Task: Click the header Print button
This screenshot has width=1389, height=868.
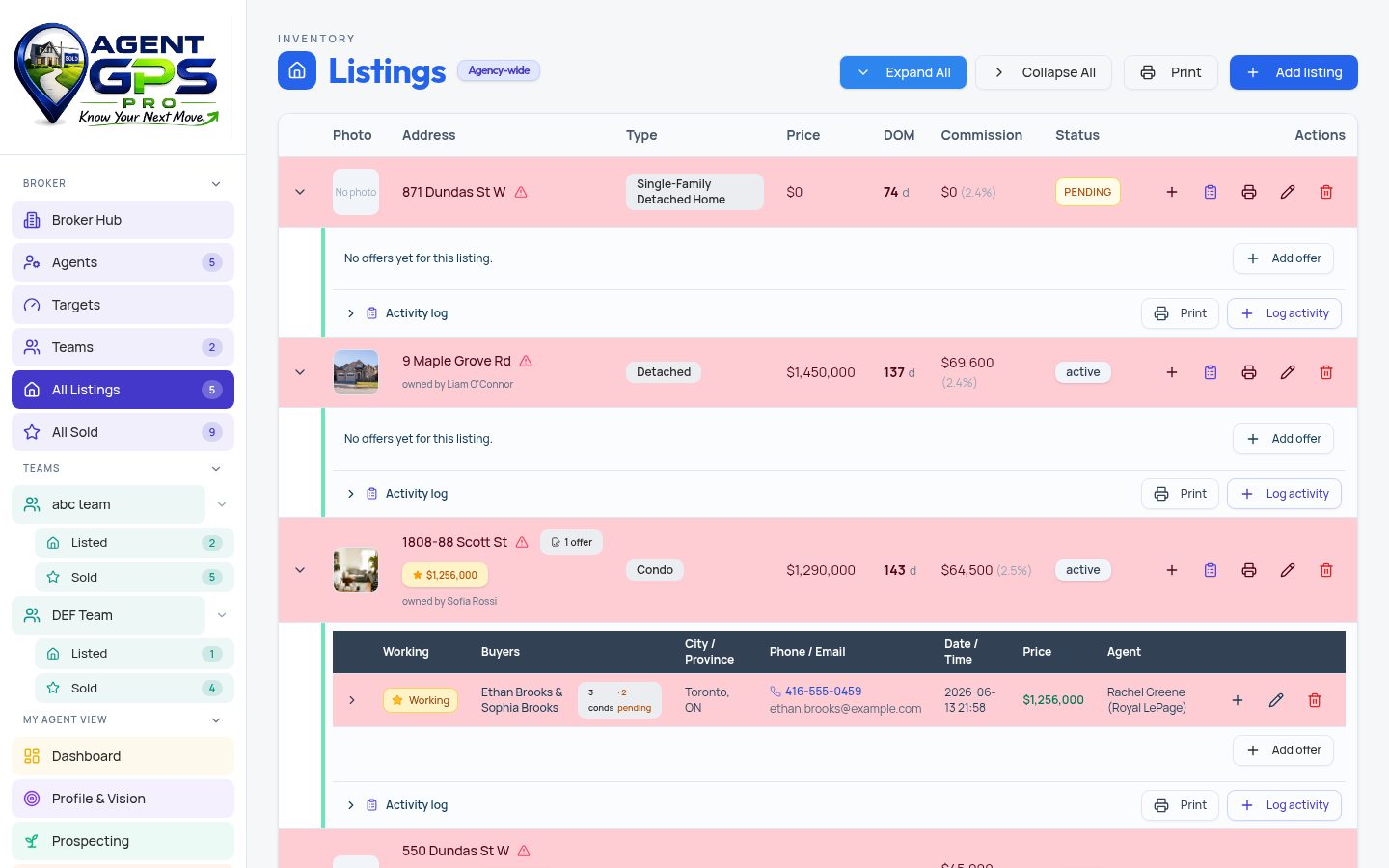Action: (x=1170, y=72)
